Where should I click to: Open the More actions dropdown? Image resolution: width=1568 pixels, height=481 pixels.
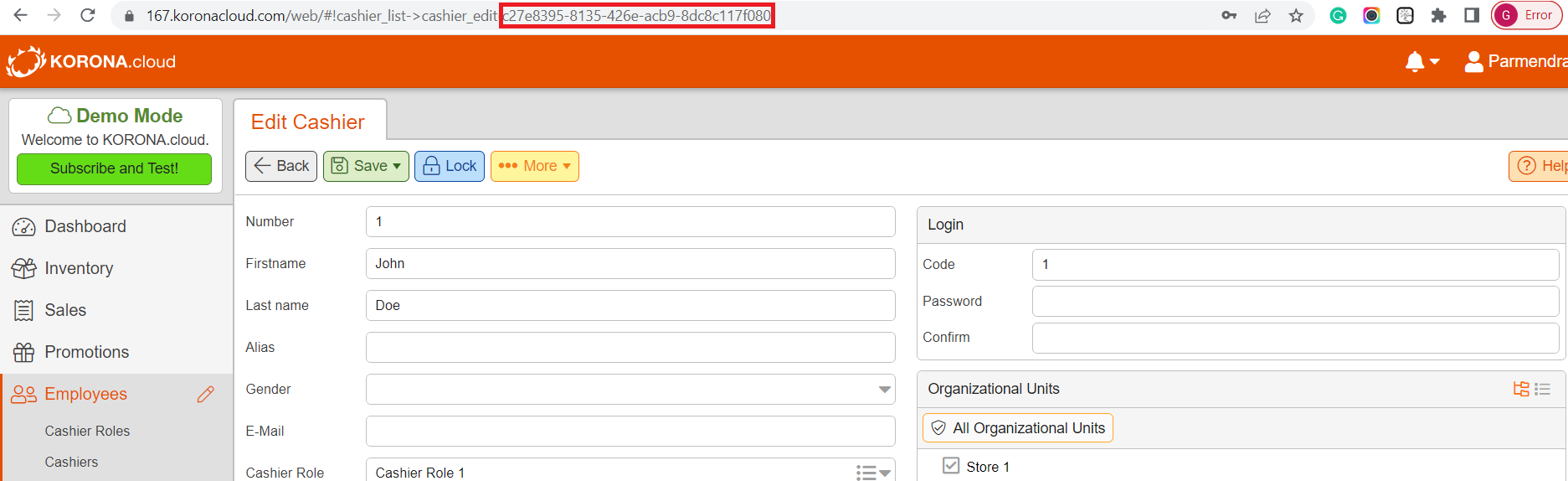coord(535,166)
